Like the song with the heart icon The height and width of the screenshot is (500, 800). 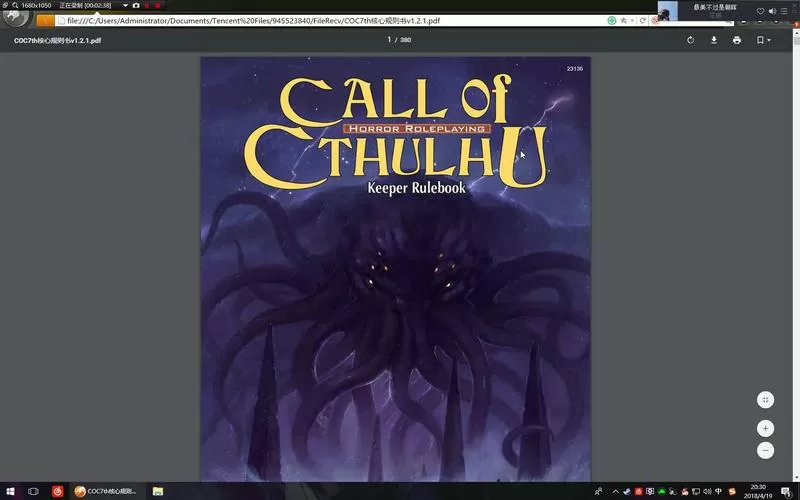coord(760,11)
